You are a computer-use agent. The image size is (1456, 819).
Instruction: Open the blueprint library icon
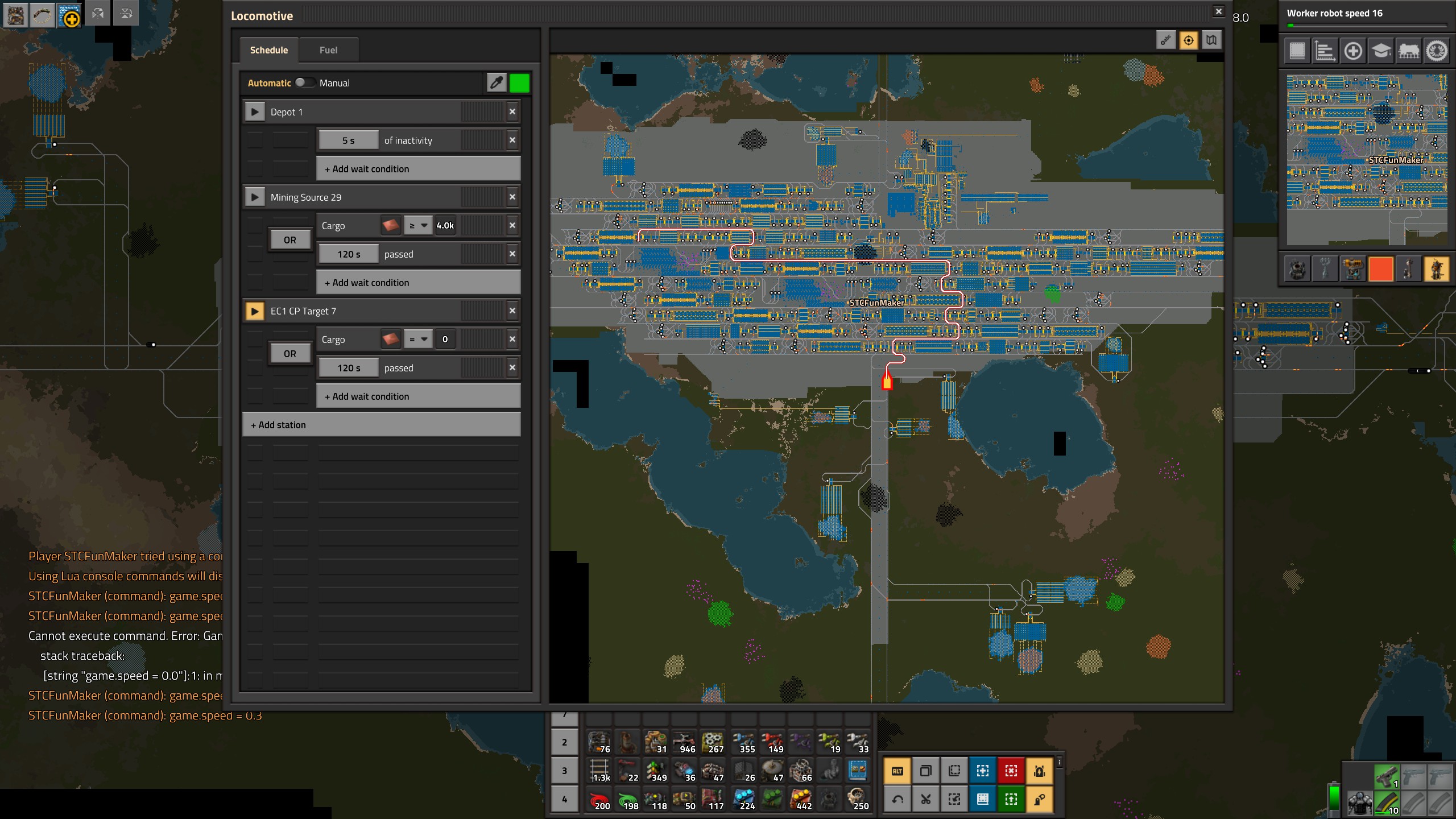[x=1297, y=51]
